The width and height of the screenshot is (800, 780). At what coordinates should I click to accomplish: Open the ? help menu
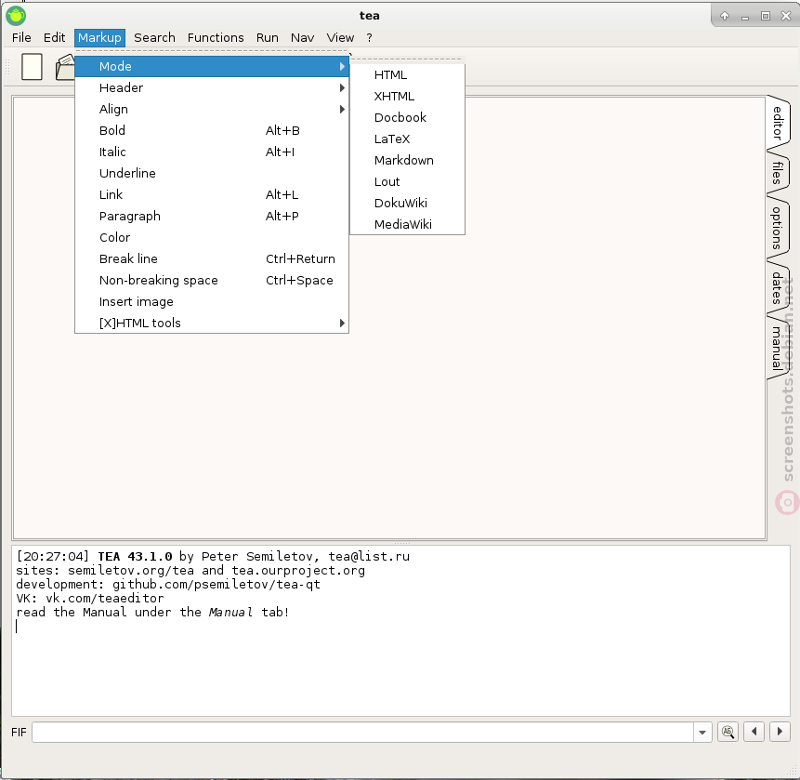tap(369, 38)
